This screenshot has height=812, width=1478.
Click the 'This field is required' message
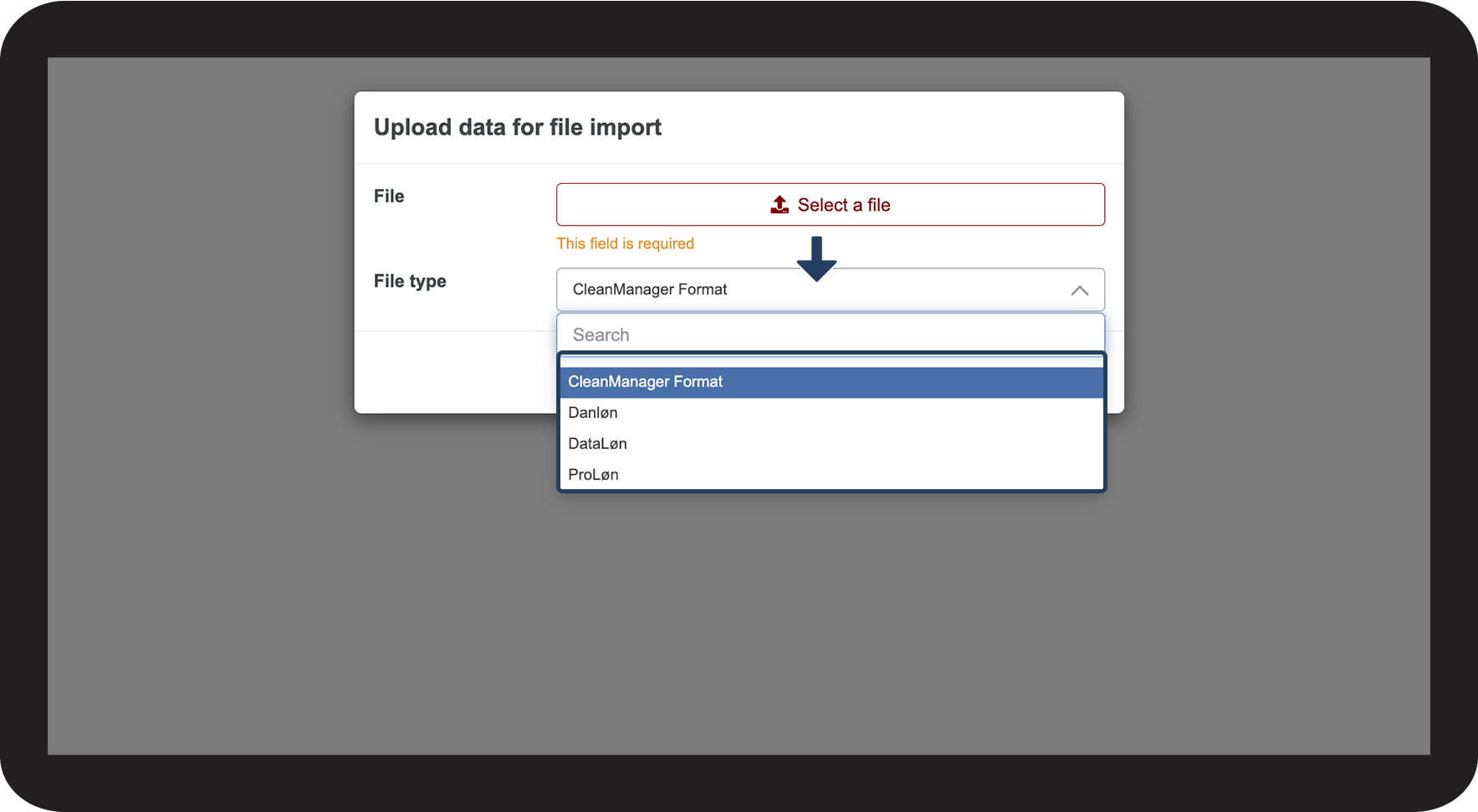[626, 243]
